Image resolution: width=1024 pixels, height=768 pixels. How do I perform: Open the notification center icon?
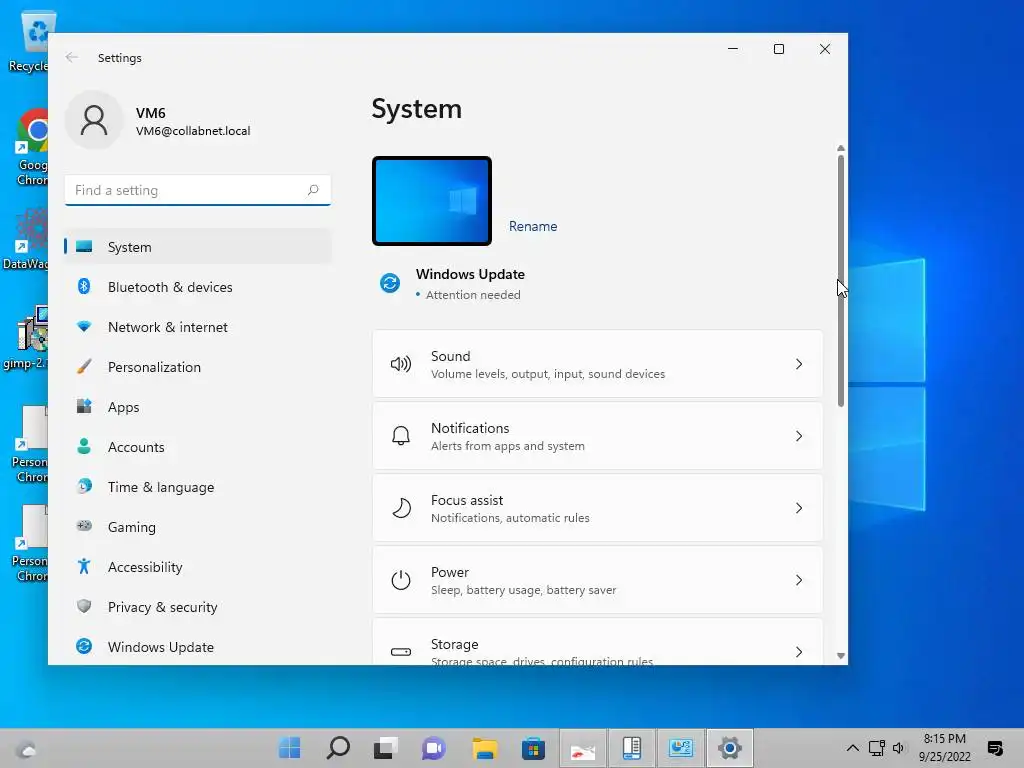tap(995, 748)
